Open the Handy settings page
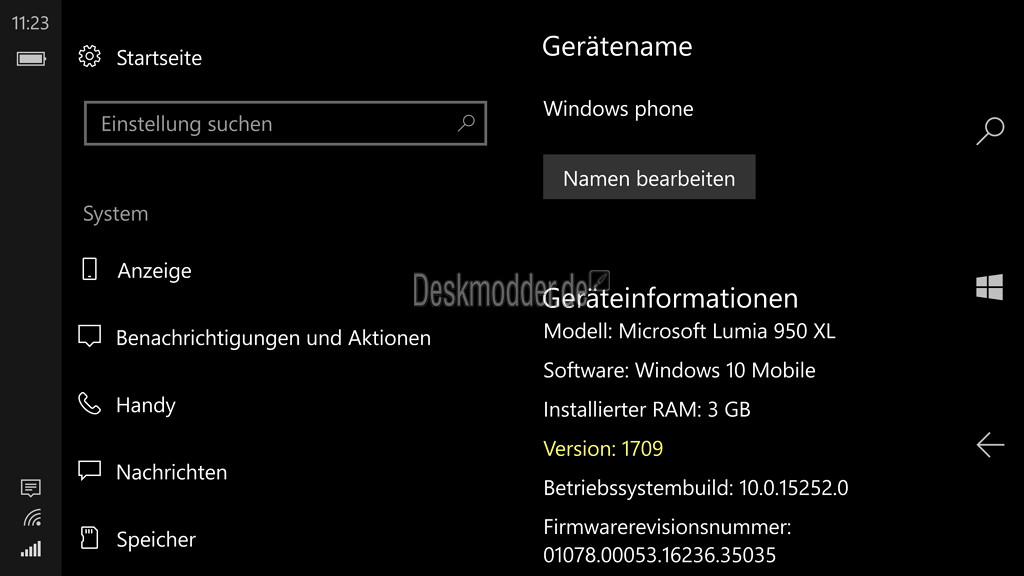Screen dimensions: 1024x576 (x=146, y=405)
